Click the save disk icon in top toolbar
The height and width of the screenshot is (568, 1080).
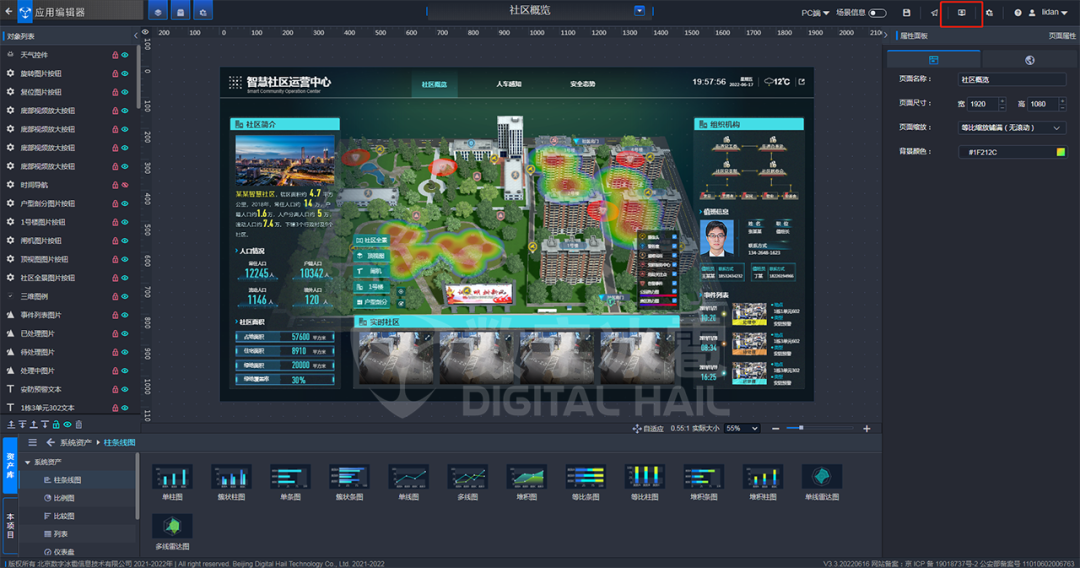pos(906,12)
